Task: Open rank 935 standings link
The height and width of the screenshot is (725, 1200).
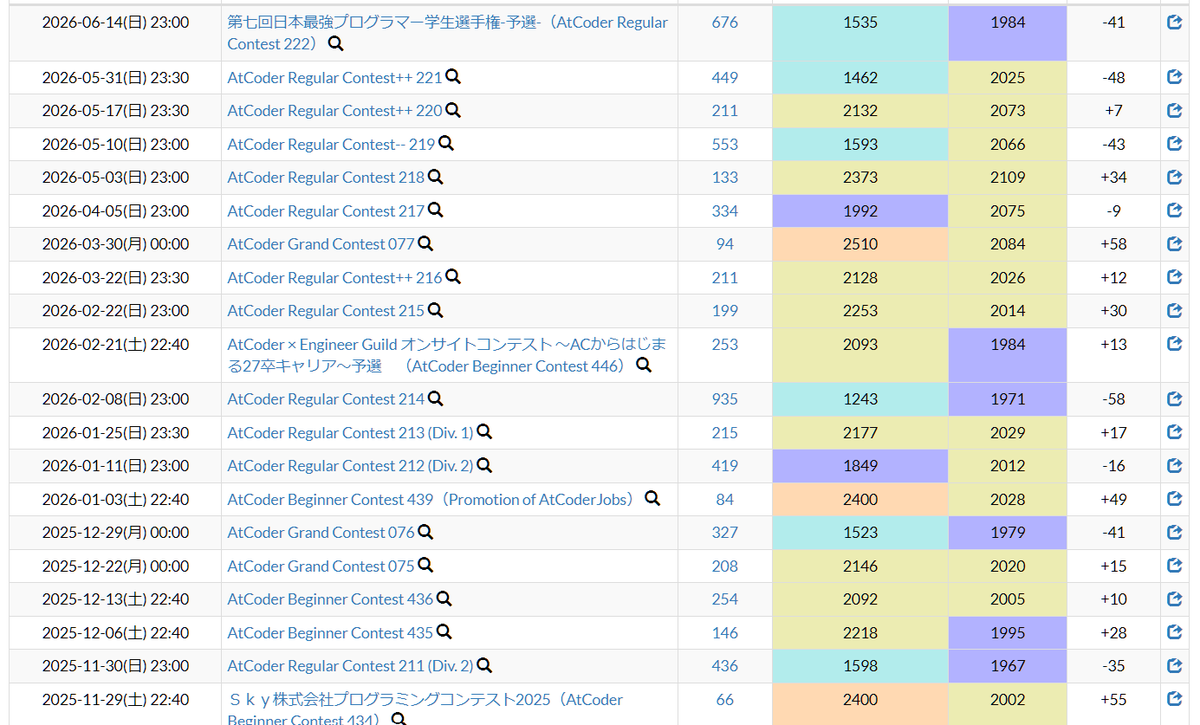Action: [725, 399]
